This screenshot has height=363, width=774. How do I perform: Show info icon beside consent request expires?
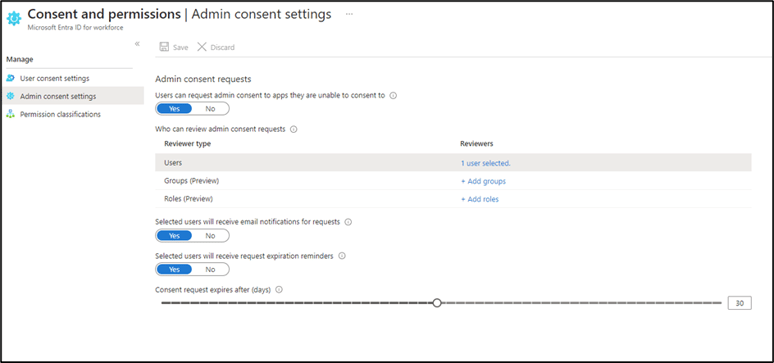278,290
